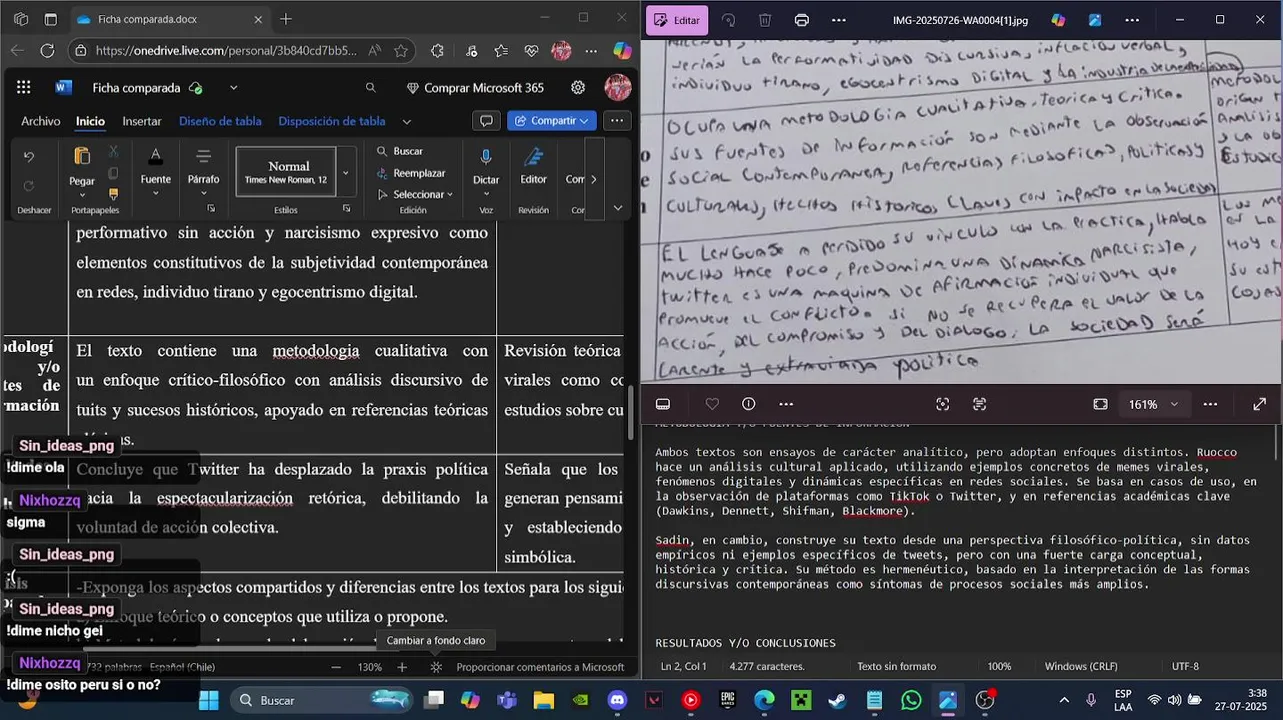Open the Microsoft 365 app launcher grid
Viewport: 1283px width, 720px height.
[24, 88]
